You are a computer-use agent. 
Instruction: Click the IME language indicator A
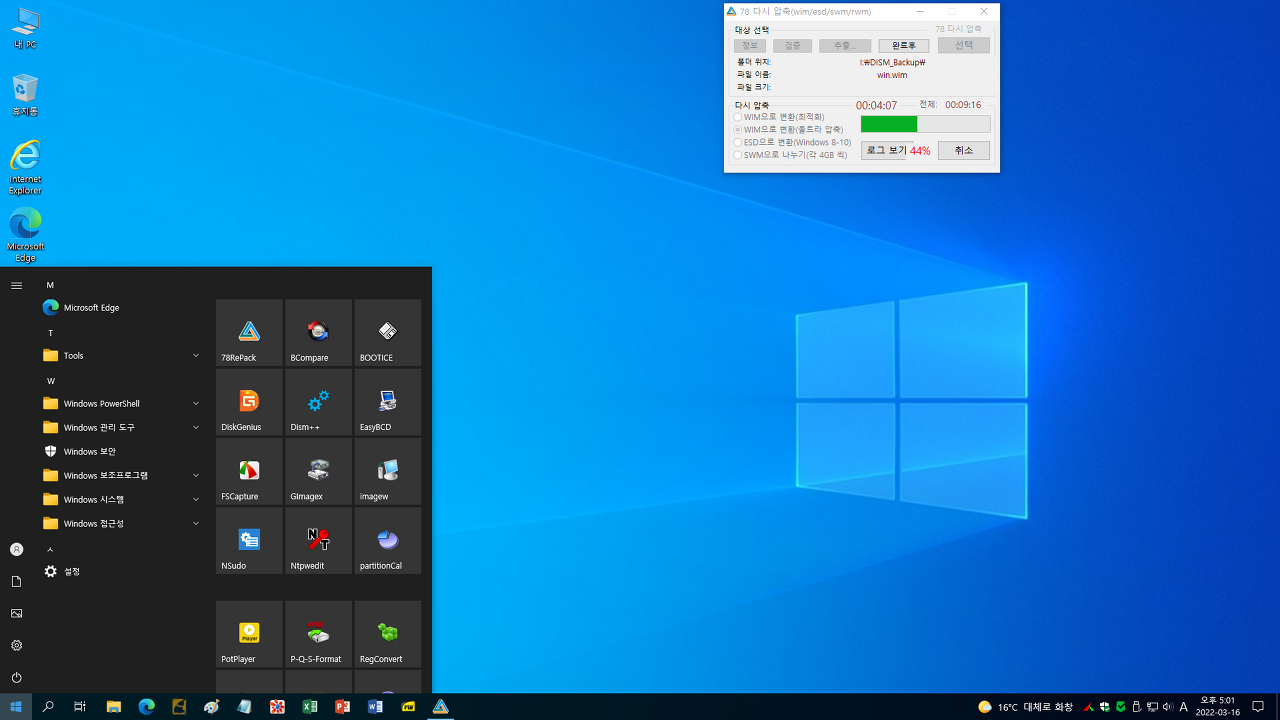pyautogui.click(x=1184, y=707)
